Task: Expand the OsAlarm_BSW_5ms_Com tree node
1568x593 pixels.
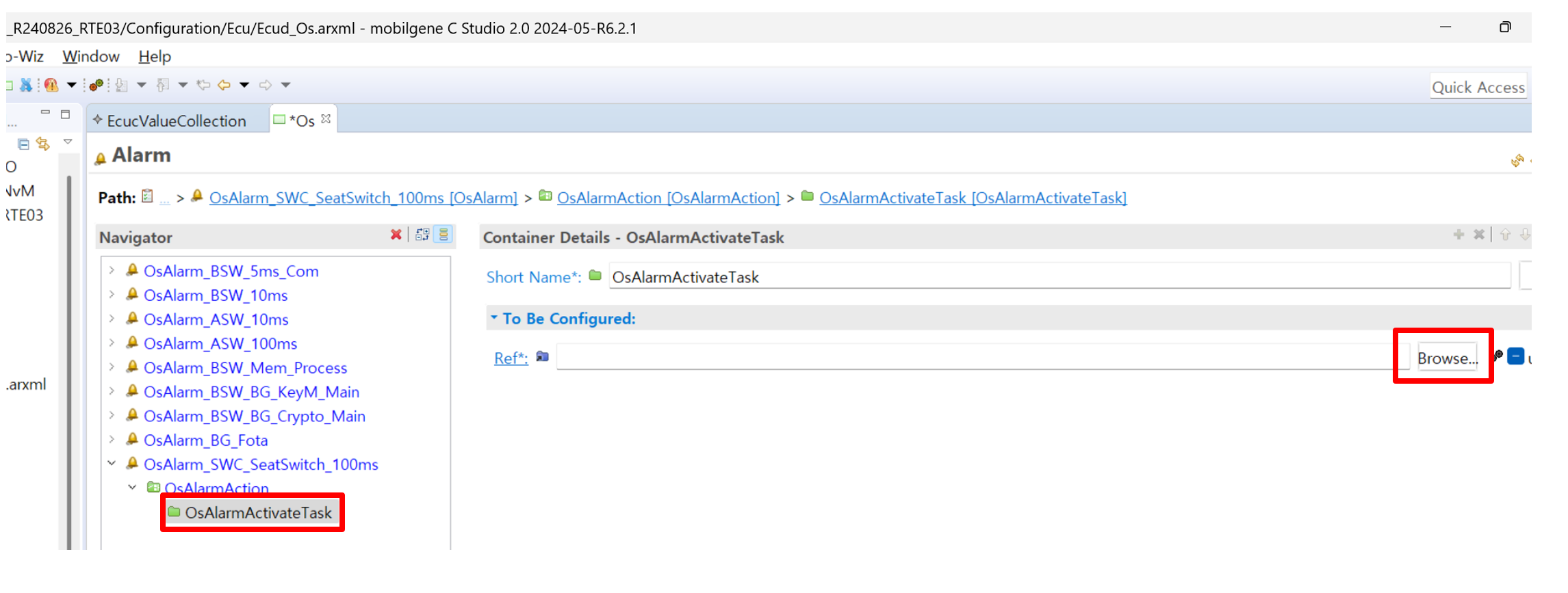Action: coord(112,271)
